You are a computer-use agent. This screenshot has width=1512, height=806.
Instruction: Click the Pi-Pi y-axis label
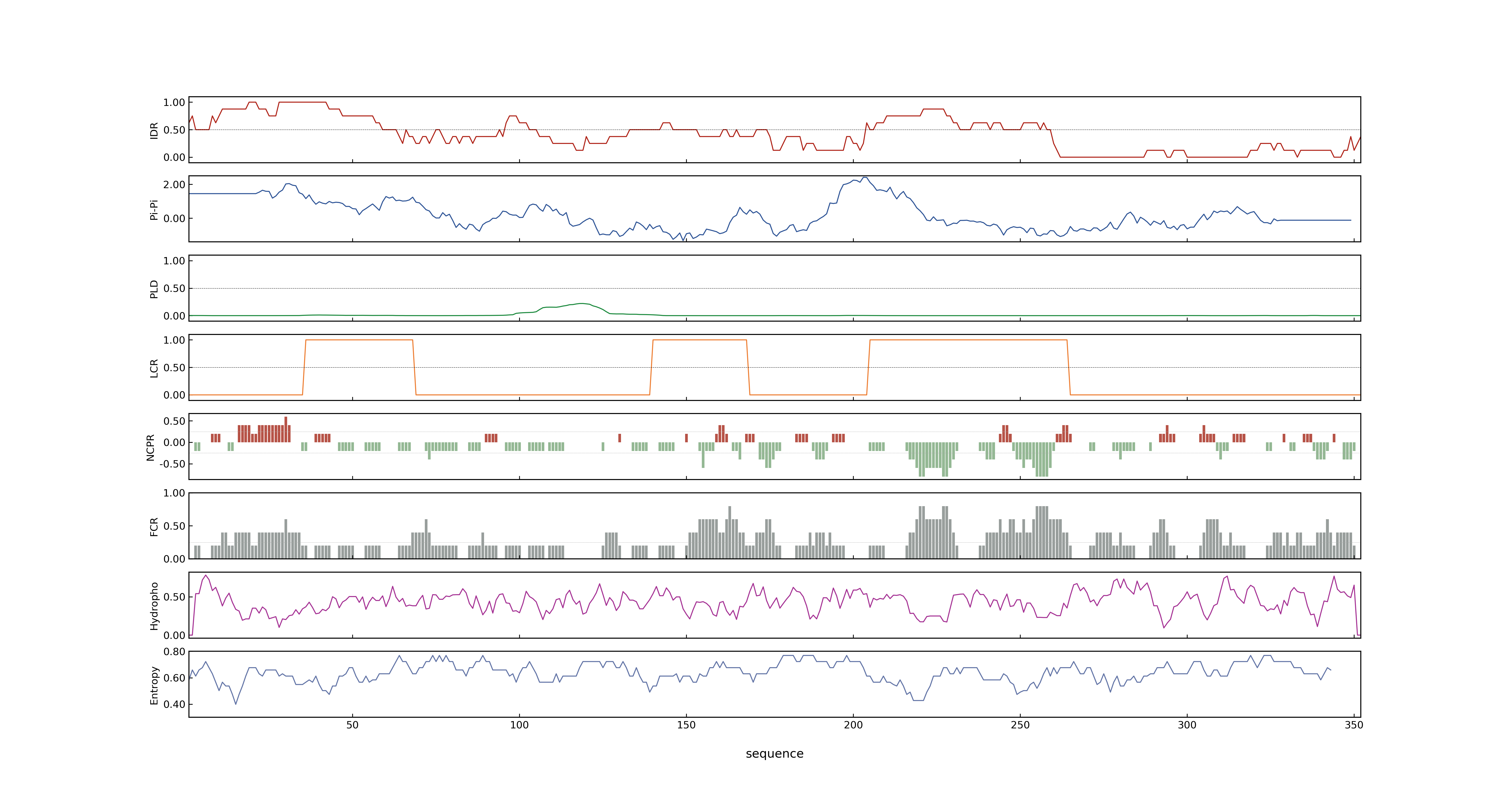tap(154, 209)
